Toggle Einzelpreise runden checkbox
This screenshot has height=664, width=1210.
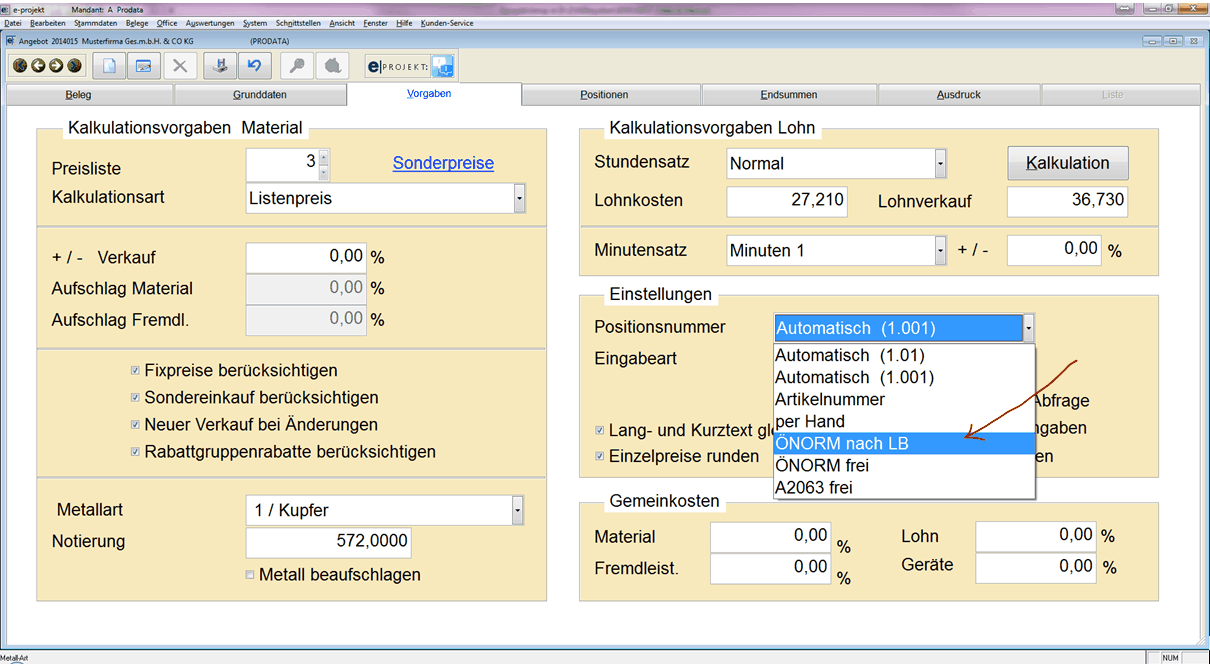[x=600, y=457]
